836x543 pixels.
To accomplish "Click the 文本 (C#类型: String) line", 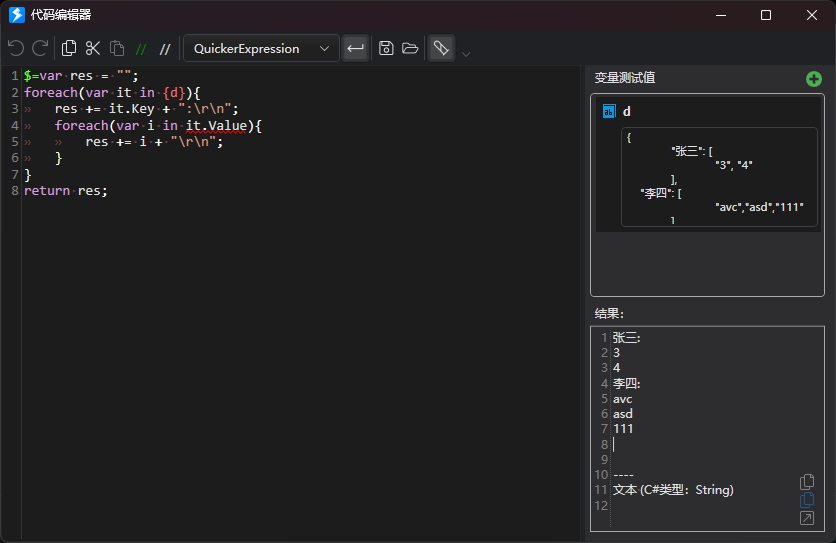I will click(673, 490).
